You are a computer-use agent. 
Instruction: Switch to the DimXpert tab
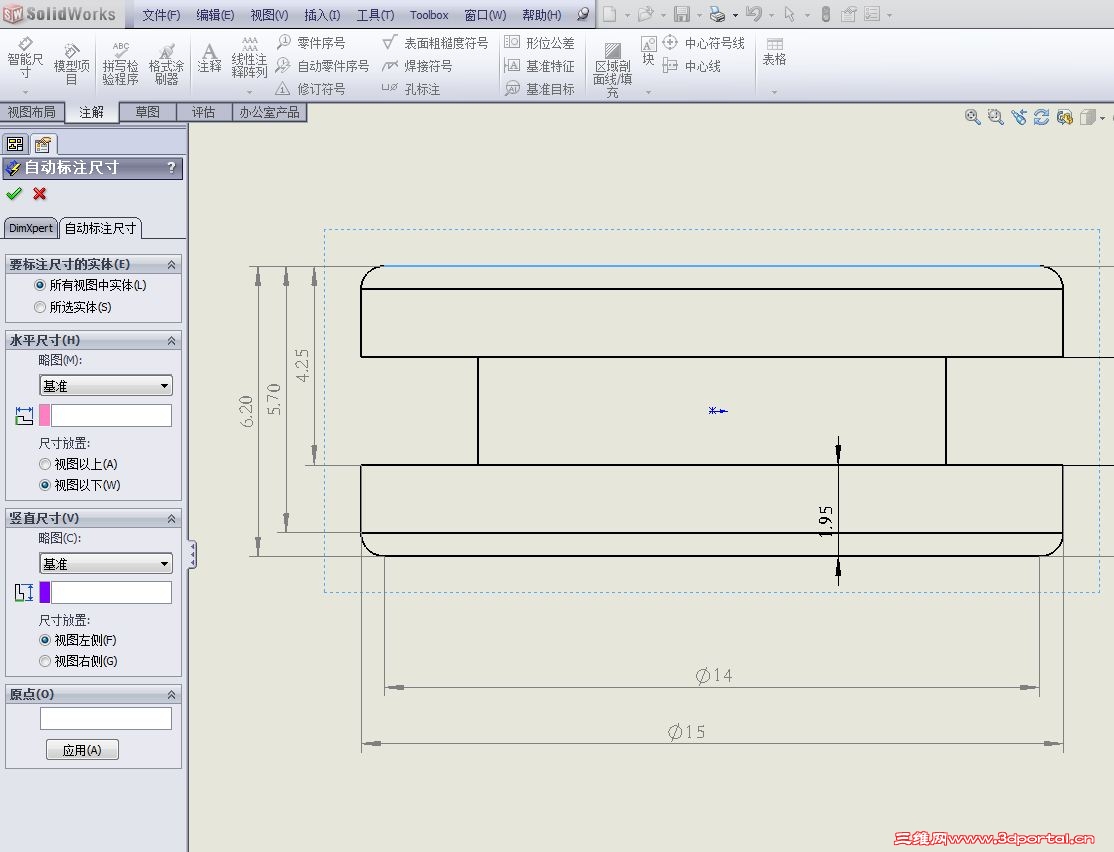pyautogui.click(x=31, y=228)
